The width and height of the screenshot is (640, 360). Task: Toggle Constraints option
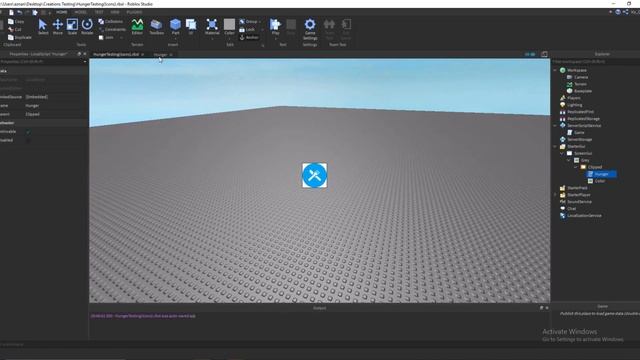tap(112, 29)
